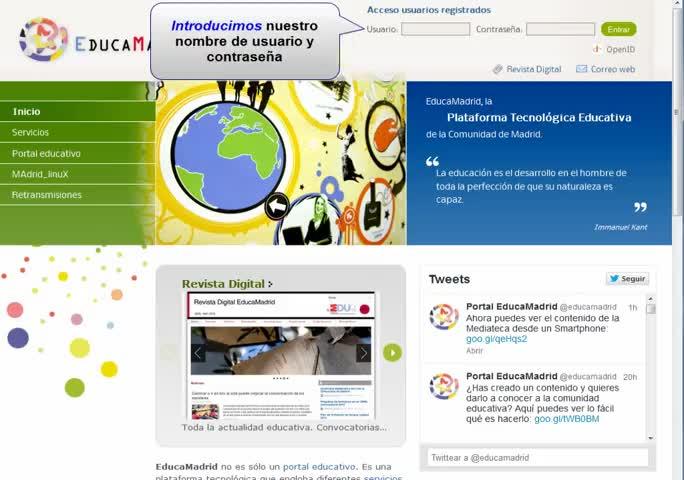Open the Revista Digital header link
The height and width of the screenshot is (480, 684).
click(x=534, y=69)
